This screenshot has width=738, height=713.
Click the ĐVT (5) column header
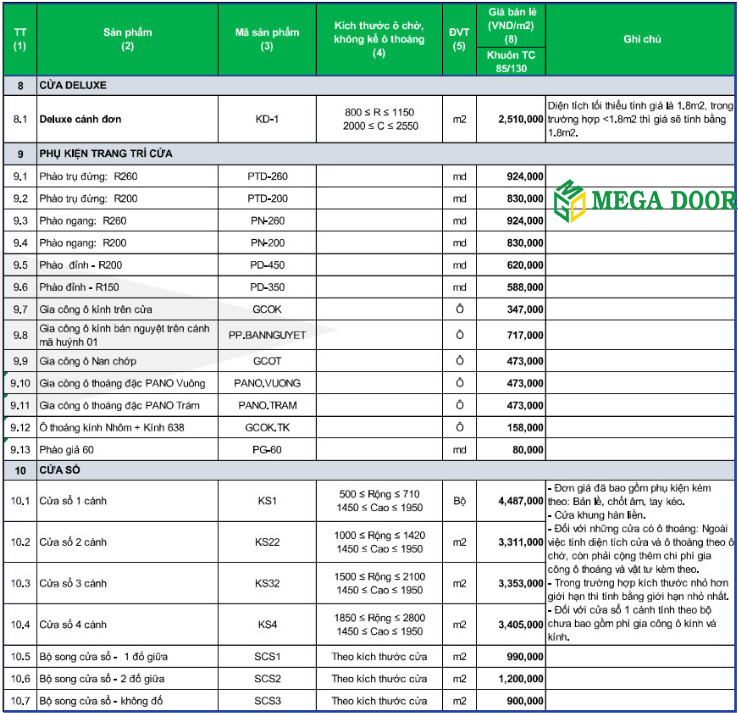[459, 39]
